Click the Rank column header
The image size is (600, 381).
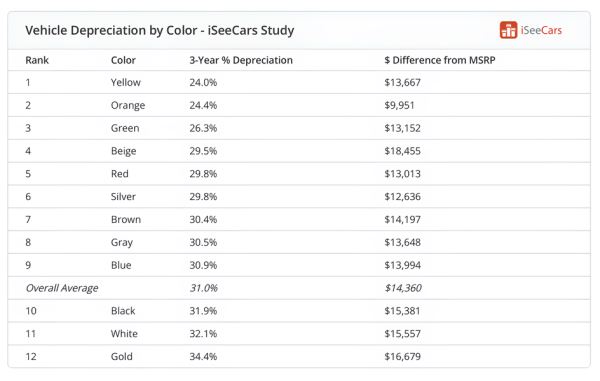[37, 60]
